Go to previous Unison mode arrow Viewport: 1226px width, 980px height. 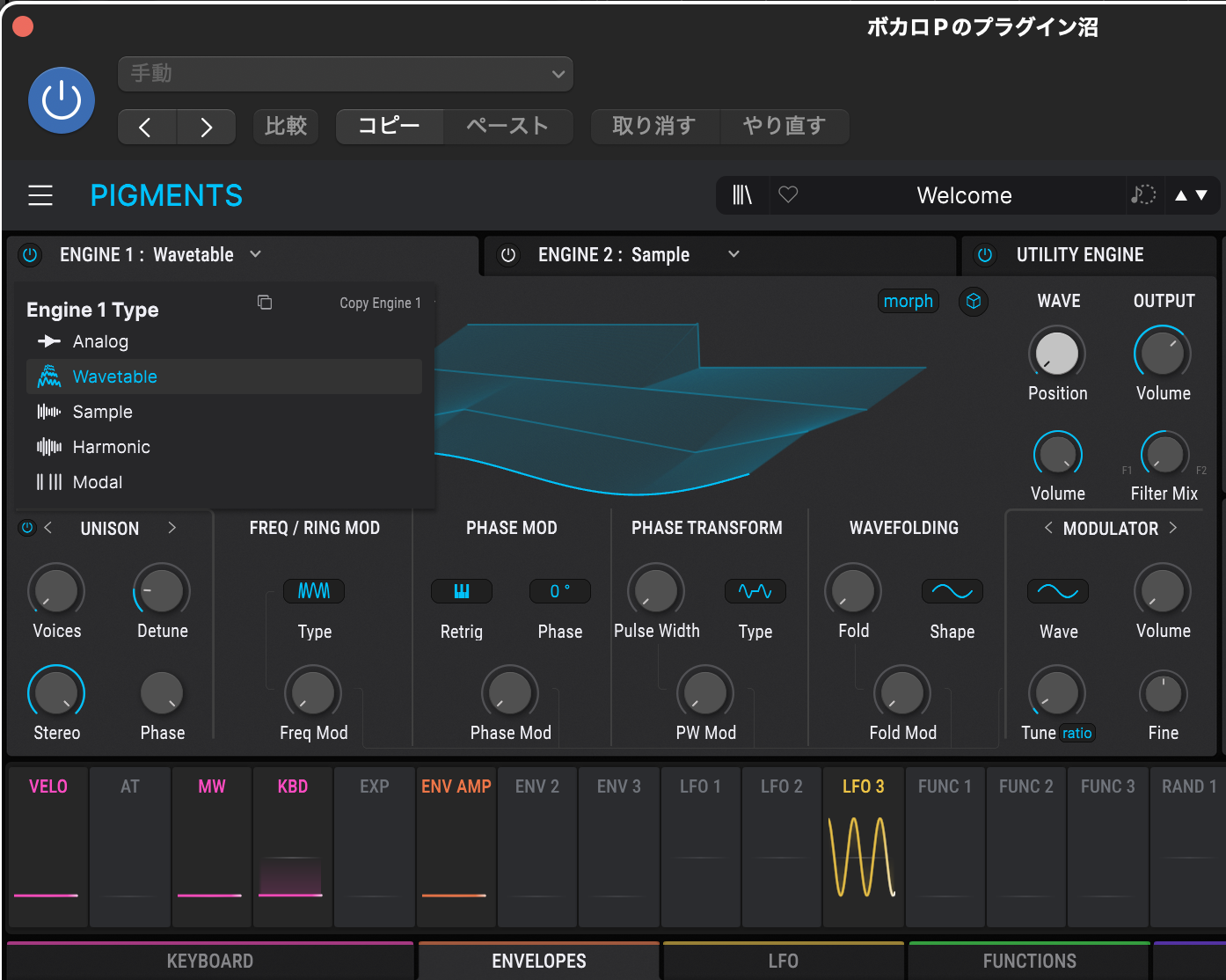click(48, 528)
